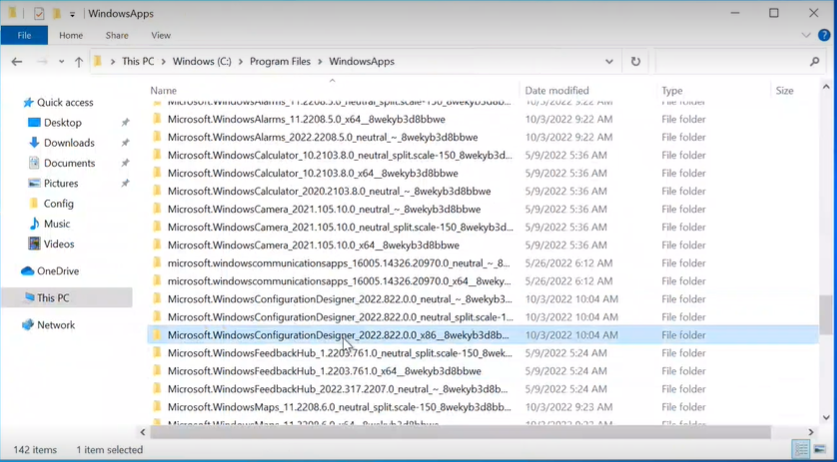Screen dimensions: 837x462
Task: Open the address bar history dropdown
Action: point(609,61)
